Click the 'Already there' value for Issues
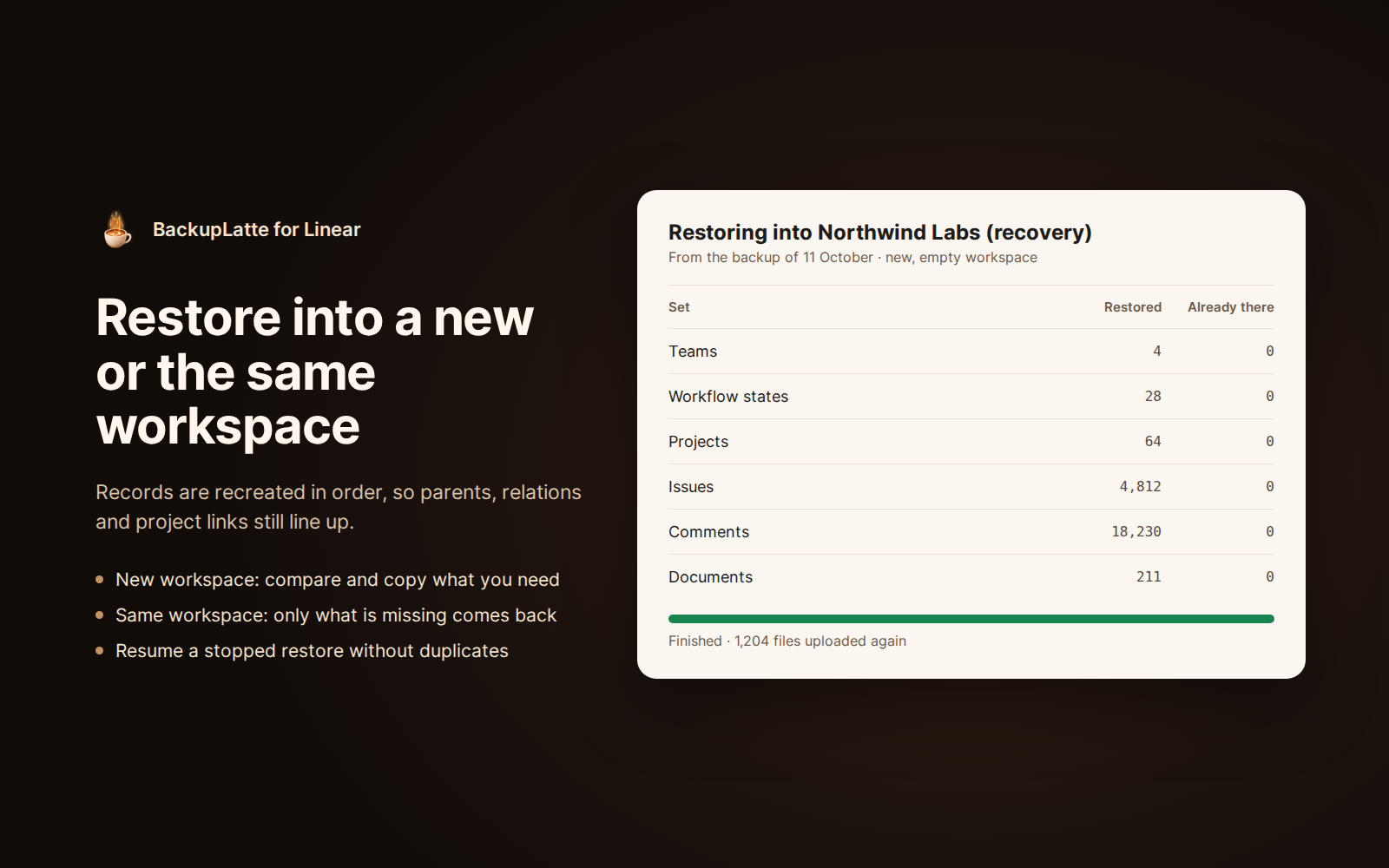 [1270, 487]
